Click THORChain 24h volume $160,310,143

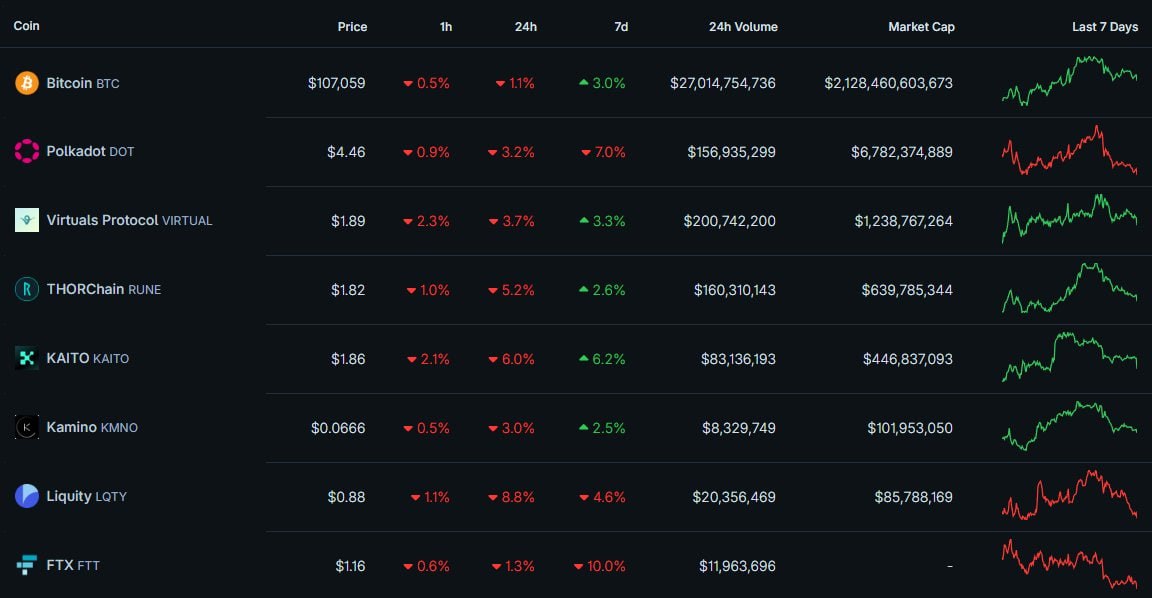(735, 290)
